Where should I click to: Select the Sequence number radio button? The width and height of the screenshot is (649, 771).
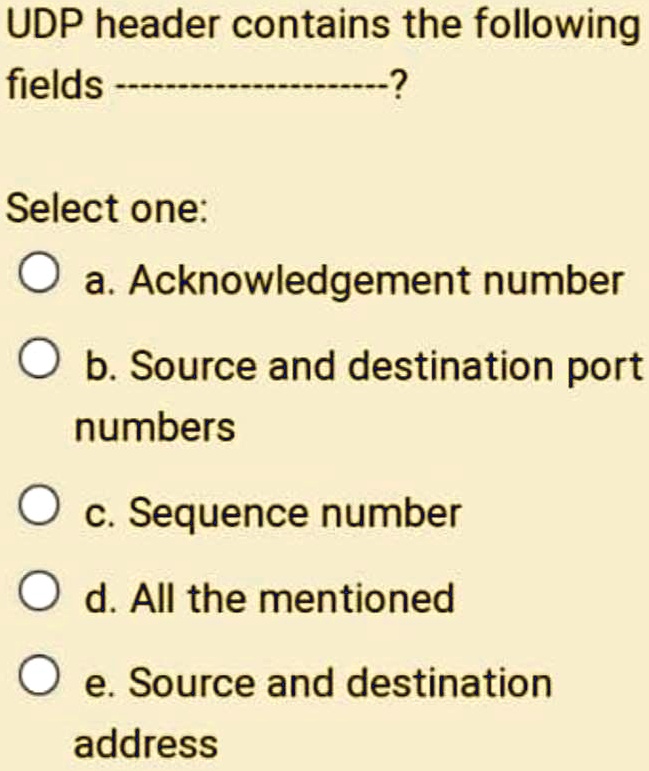coord(40,506)
